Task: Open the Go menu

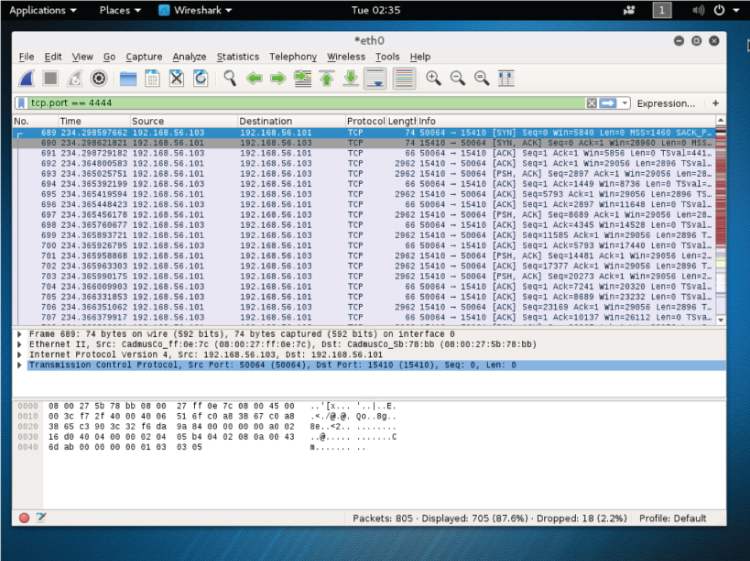Action: pos(109,56)
